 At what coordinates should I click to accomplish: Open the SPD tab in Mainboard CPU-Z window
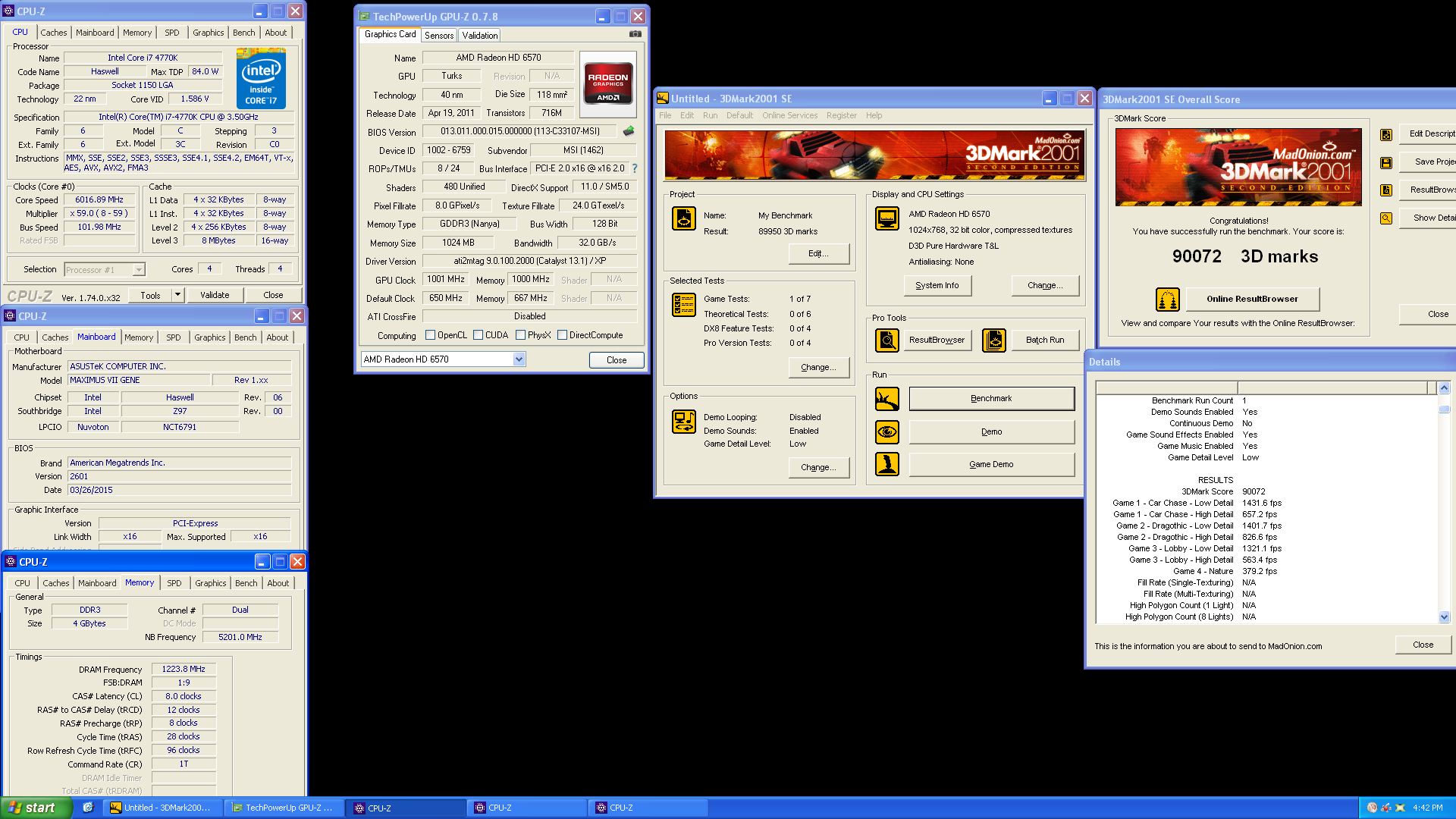174,337
